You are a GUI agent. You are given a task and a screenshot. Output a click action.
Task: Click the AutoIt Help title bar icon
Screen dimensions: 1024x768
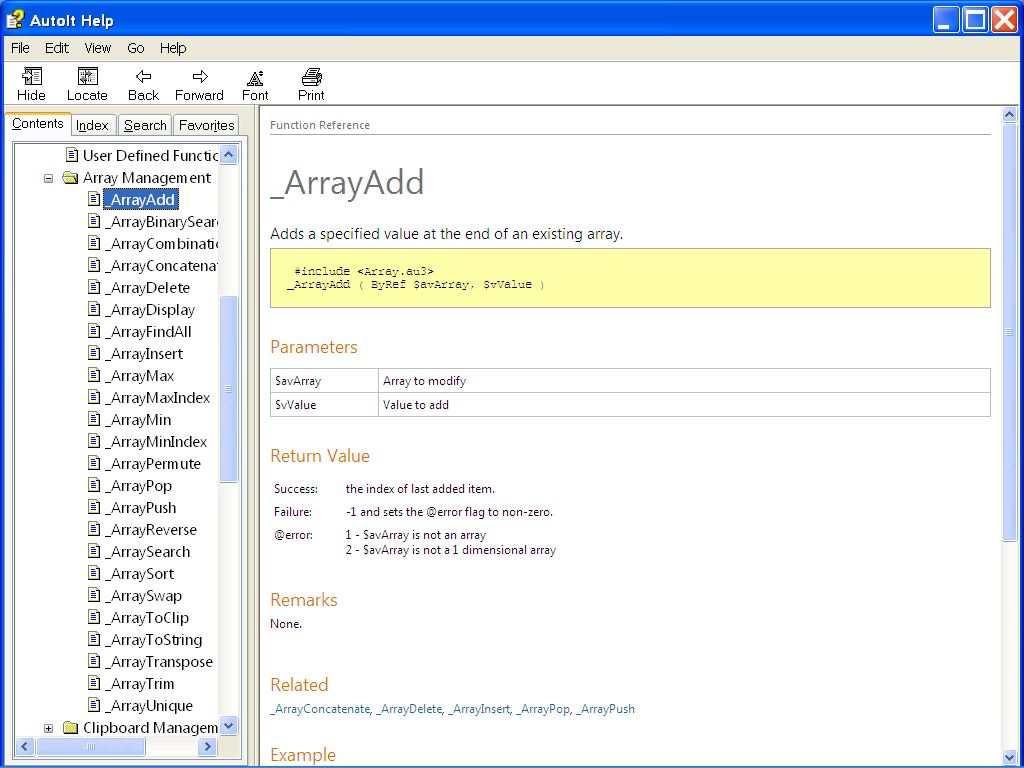point(14,20)
